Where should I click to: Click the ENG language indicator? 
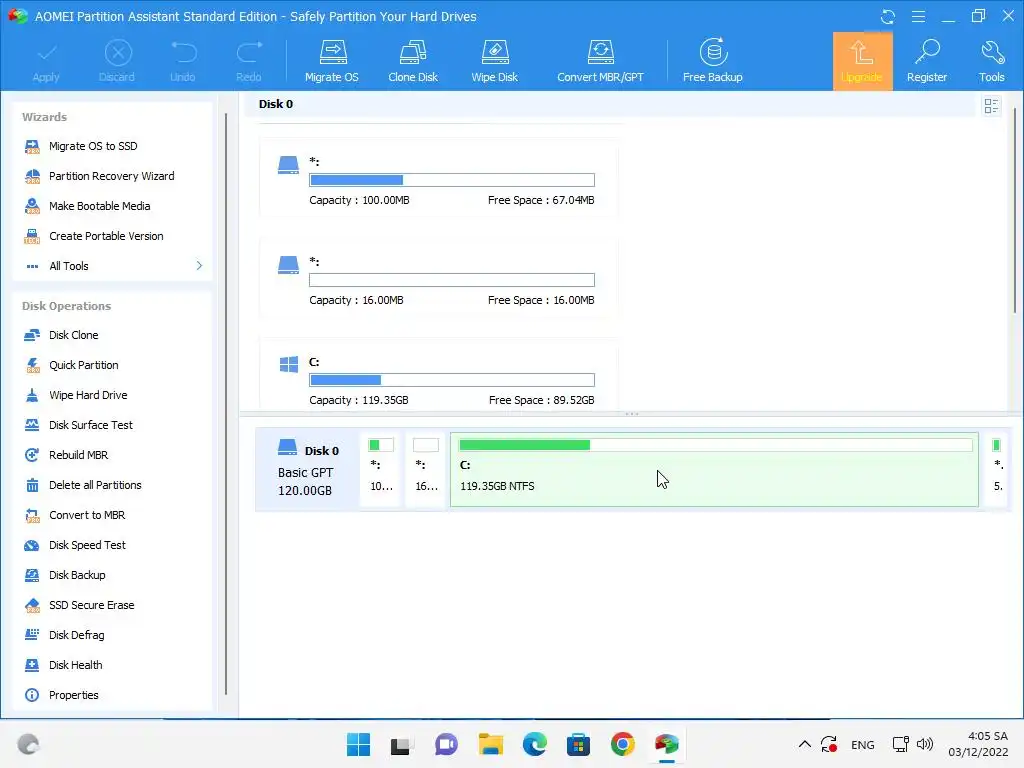click(863, 745)
